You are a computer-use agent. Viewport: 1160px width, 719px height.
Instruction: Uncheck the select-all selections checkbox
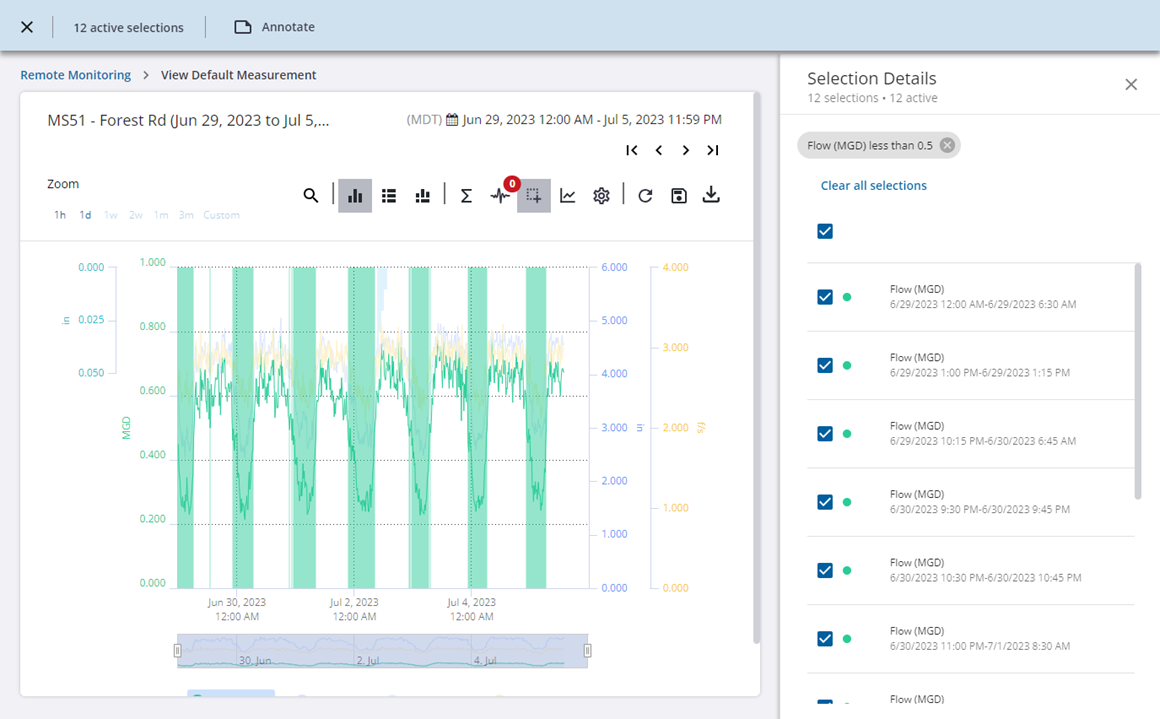coord(825,232)
